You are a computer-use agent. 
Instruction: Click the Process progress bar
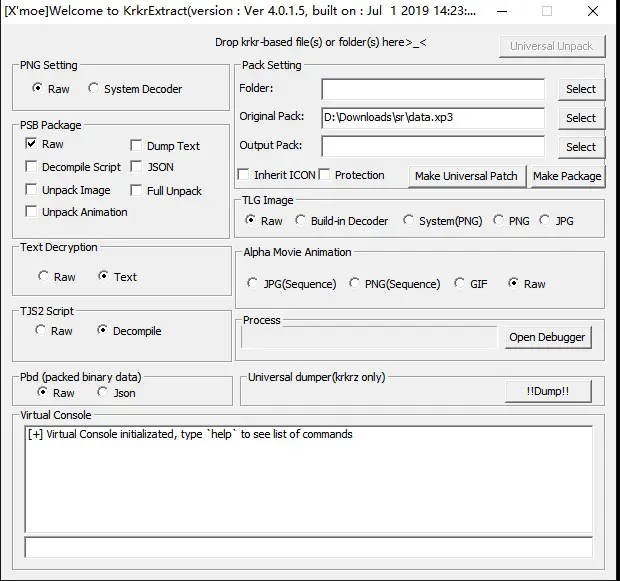tap(369, 337)
